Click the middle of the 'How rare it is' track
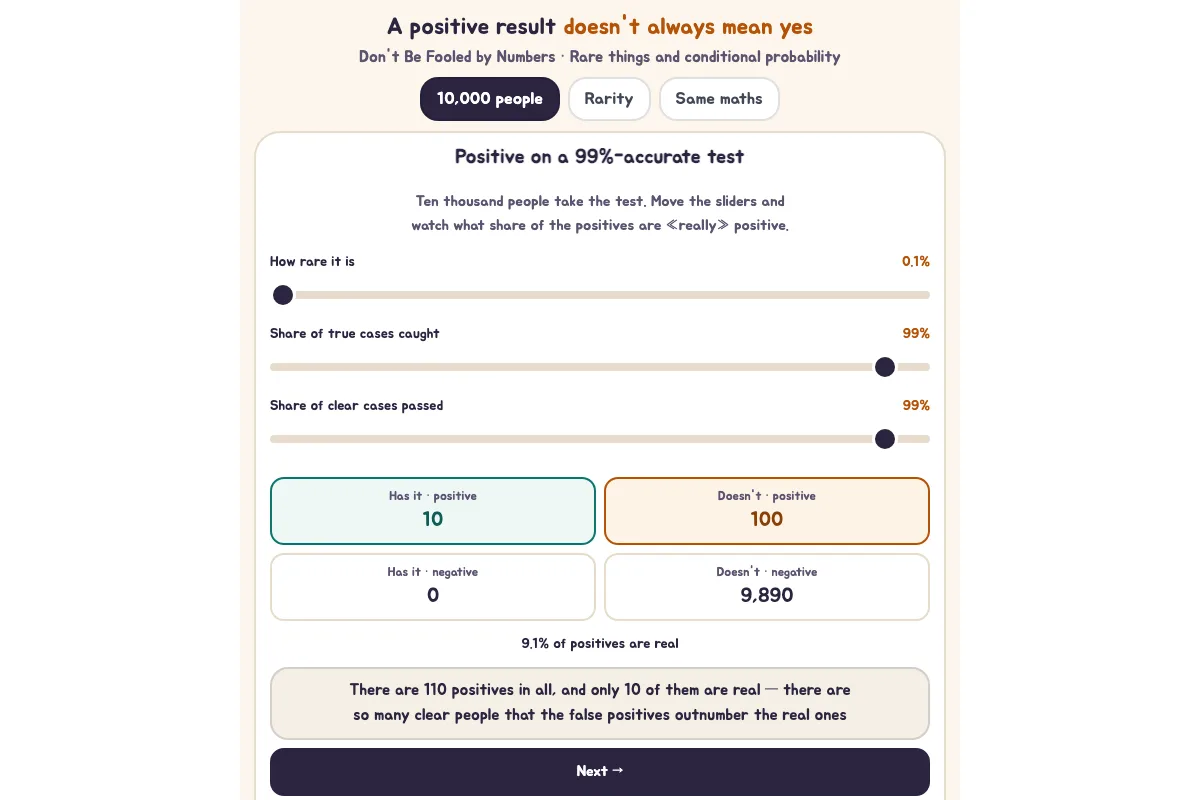1200x800 pixels. tap(600, 295)
